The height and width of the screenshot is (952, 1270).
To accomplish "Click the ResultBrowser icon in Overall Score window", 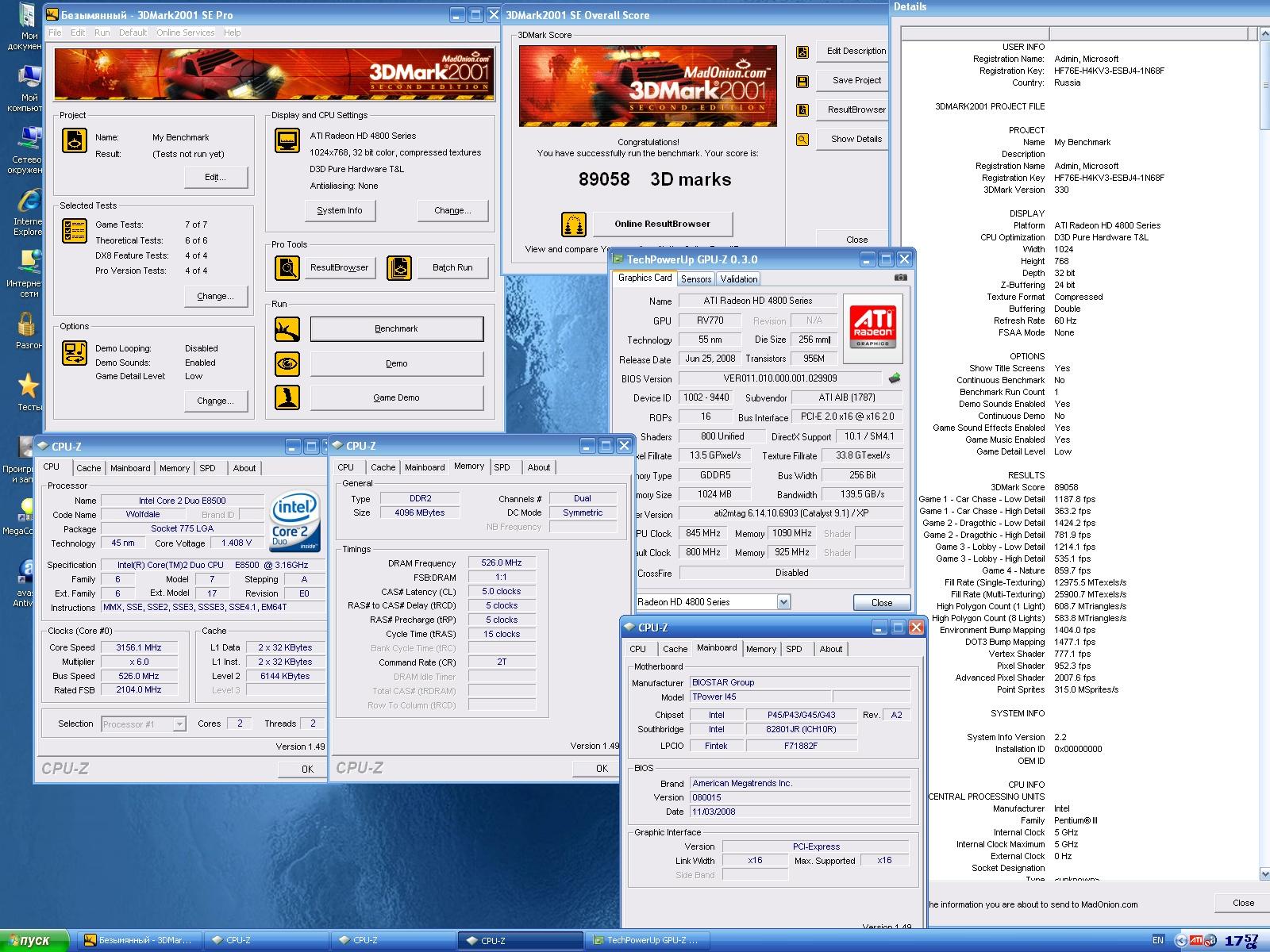I will tap(802, 110).
